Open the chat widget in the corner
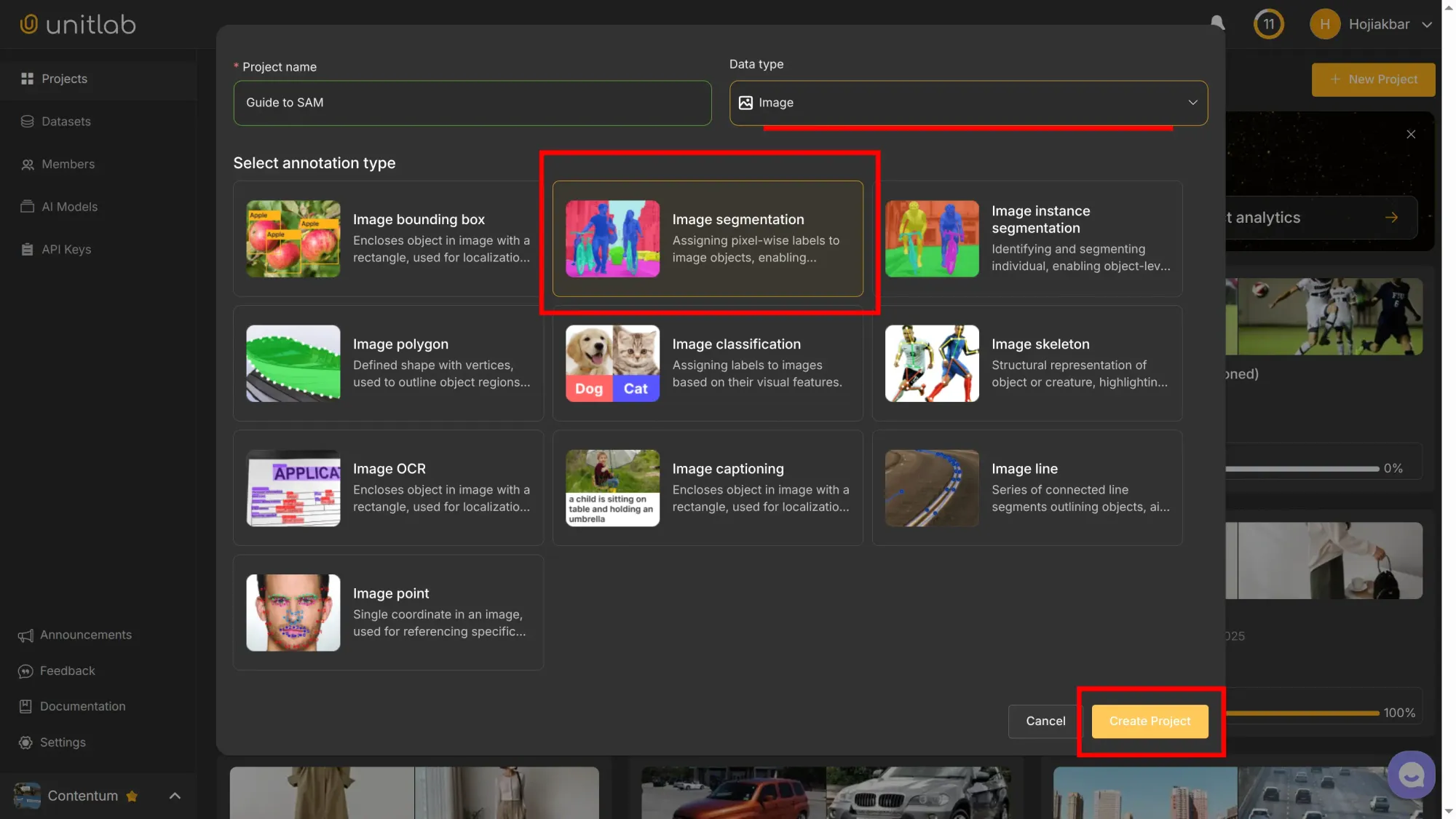Screen dimensions: 1456x819 click(x=1411, y=775)
